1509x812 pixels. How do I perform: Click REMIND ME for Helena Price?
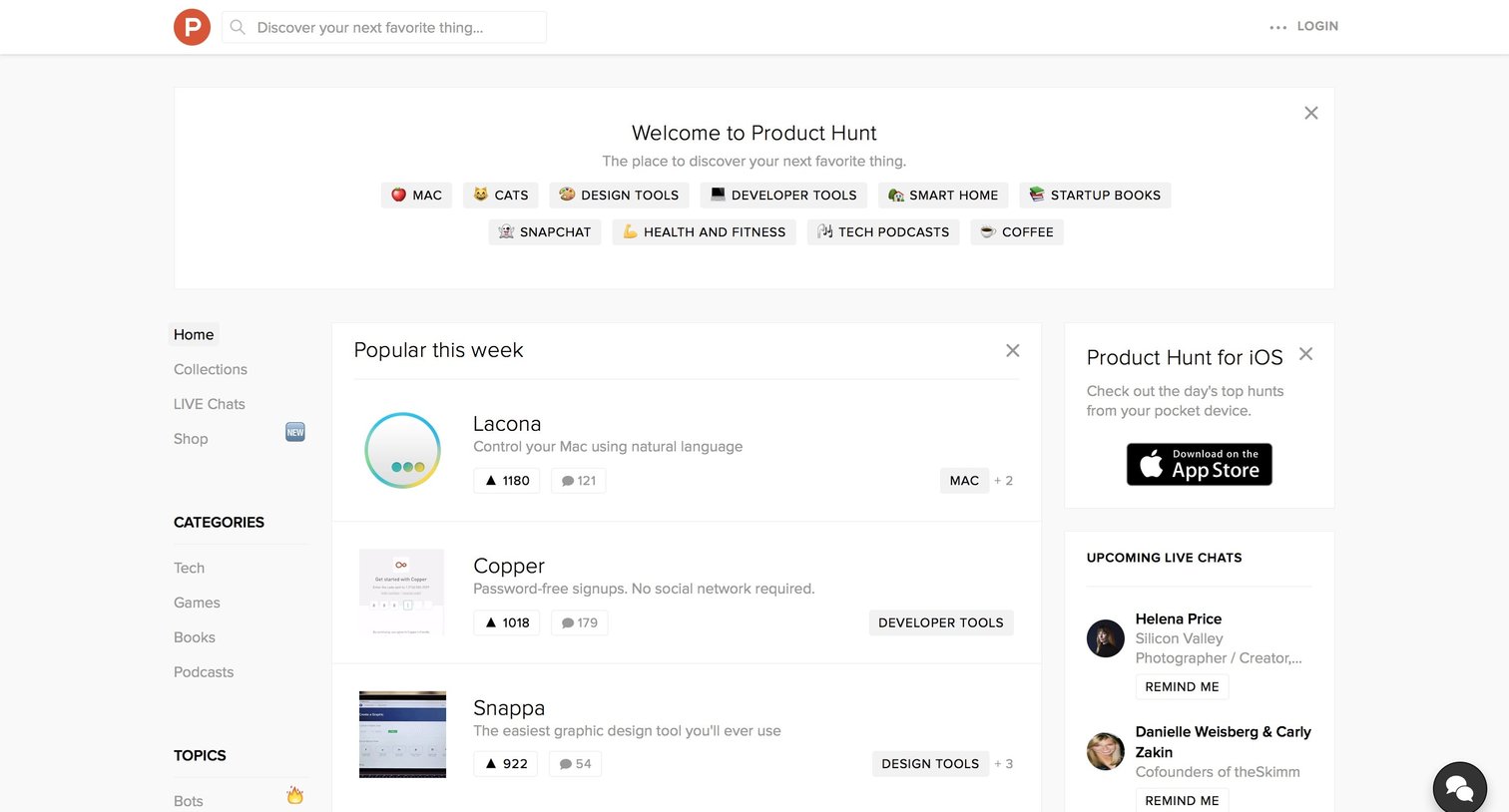[1182, 687]
